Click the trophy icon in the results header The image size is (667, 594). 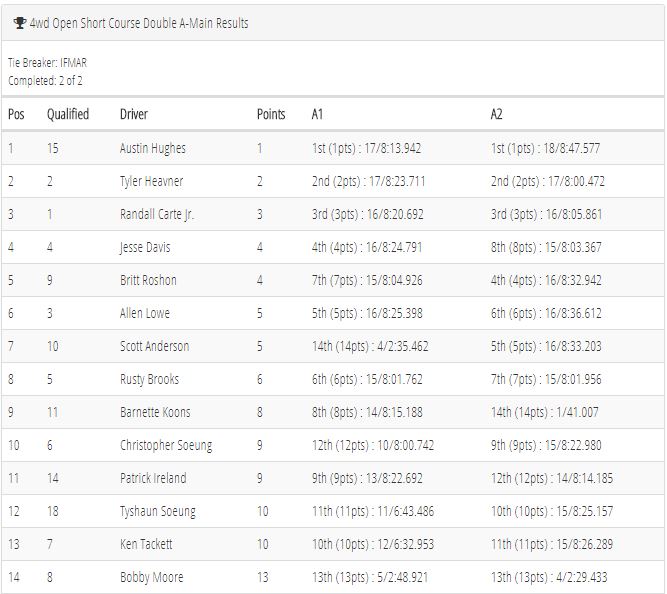pos(19,23)
